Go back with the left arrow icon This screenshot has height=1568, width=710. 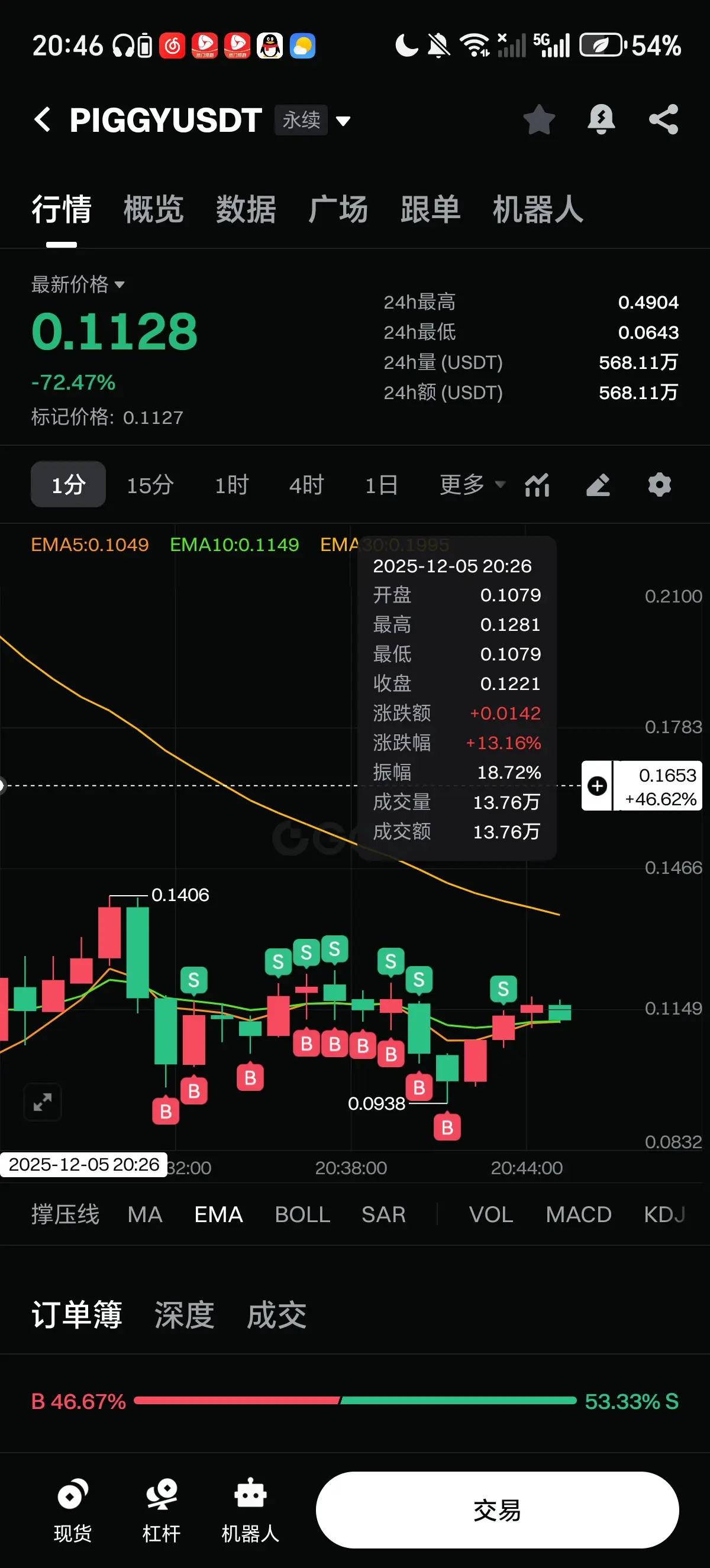point(42,119)
